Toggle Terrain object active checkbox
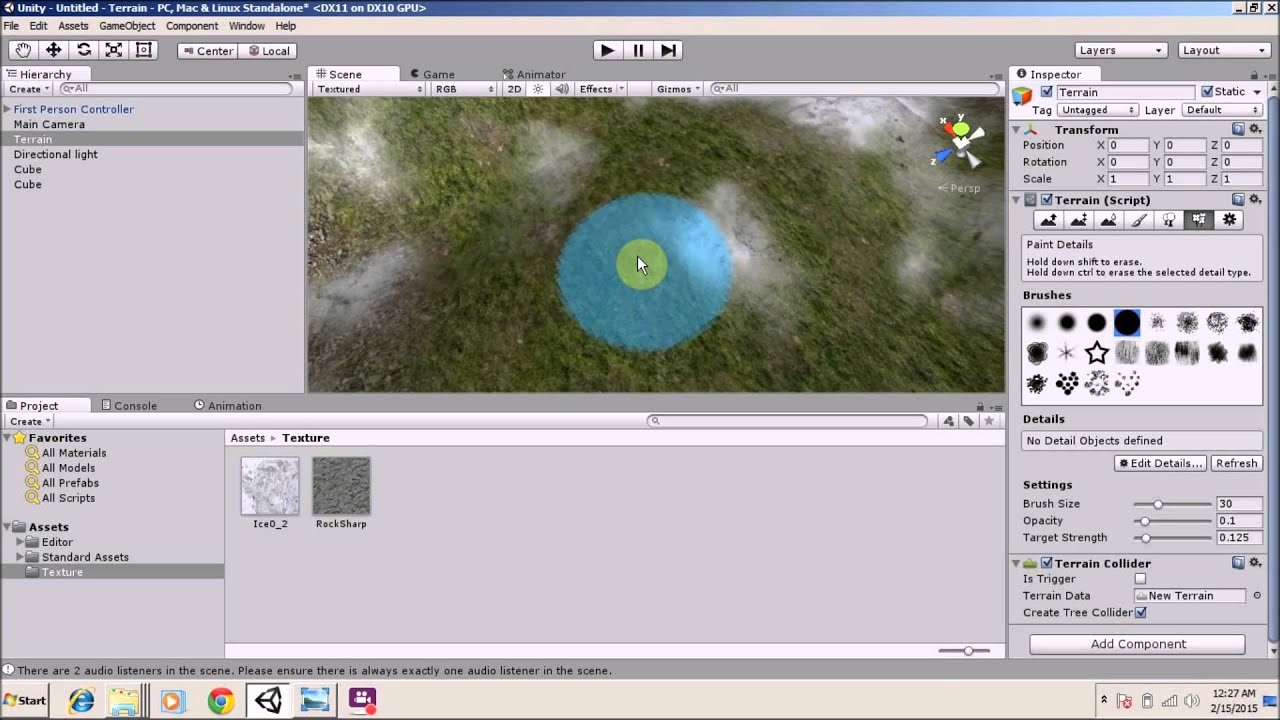Image resolution: width=1280 pixels, height=720 pixels. tap(1046, 92)
